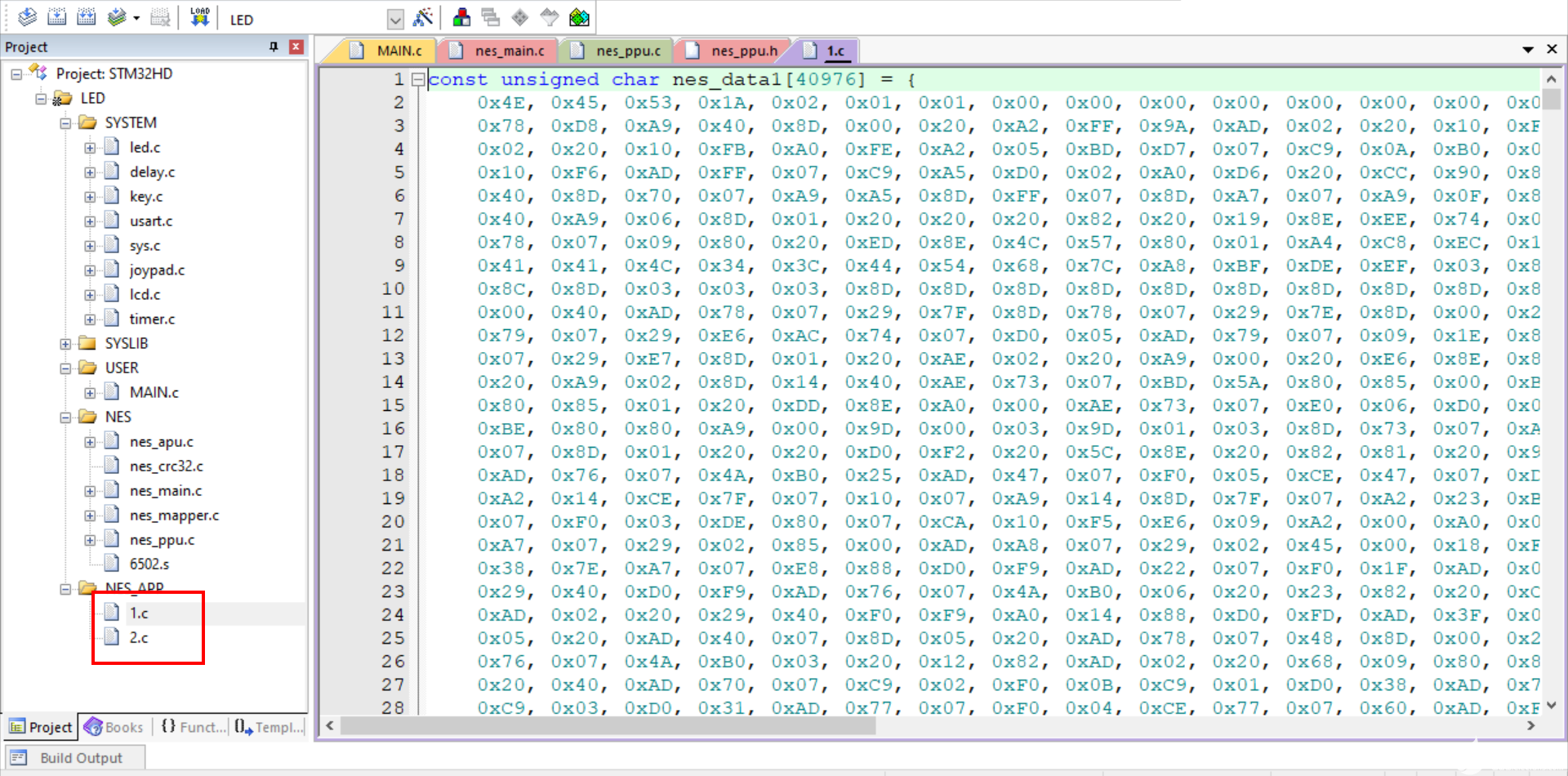The image size is (1568, 776).
Task: Click the Translate (compile file) toolbar icon
Action: (27, 17)
